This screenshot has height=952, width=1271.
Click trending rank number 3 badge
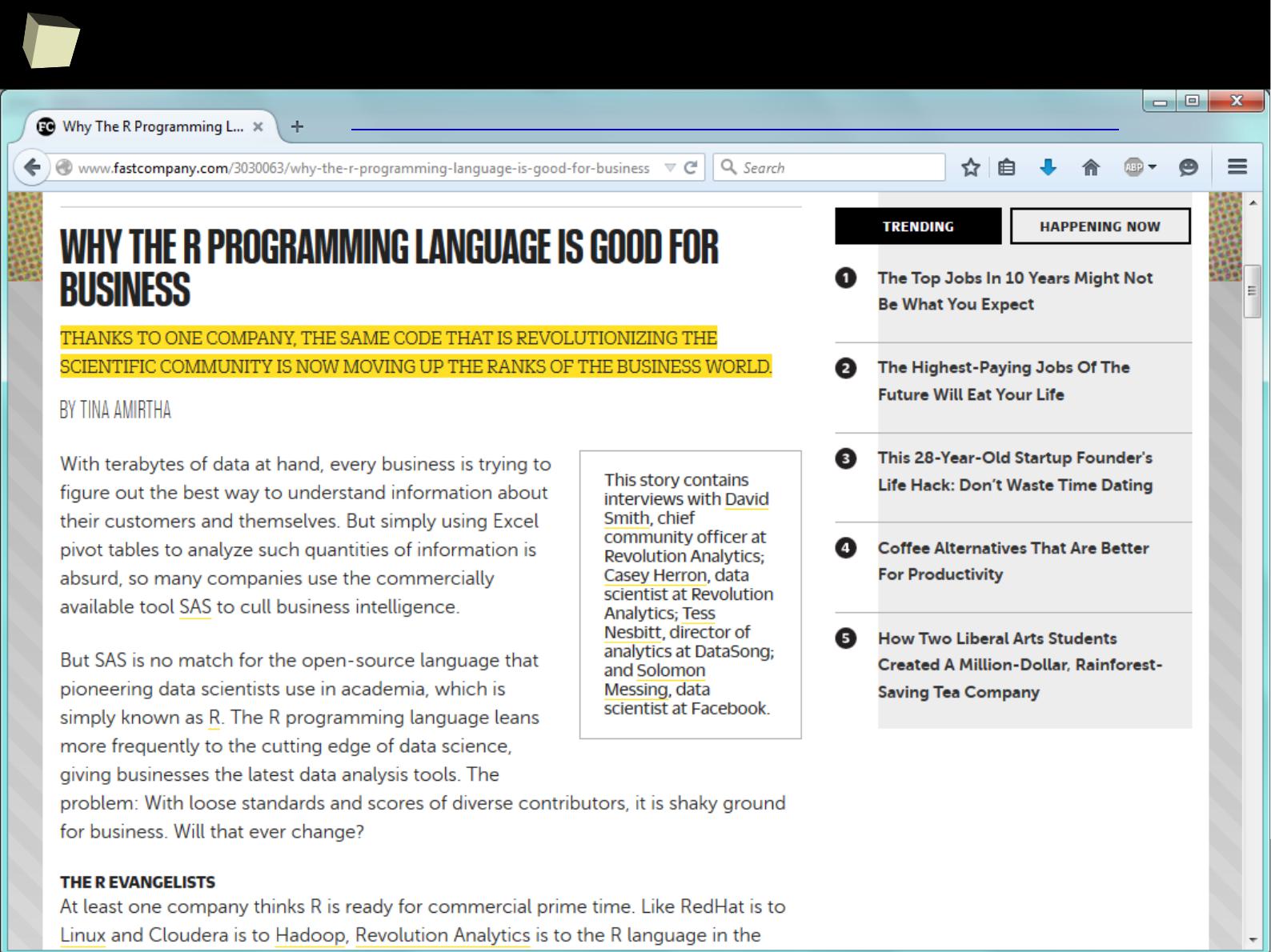tap(845, 458)
